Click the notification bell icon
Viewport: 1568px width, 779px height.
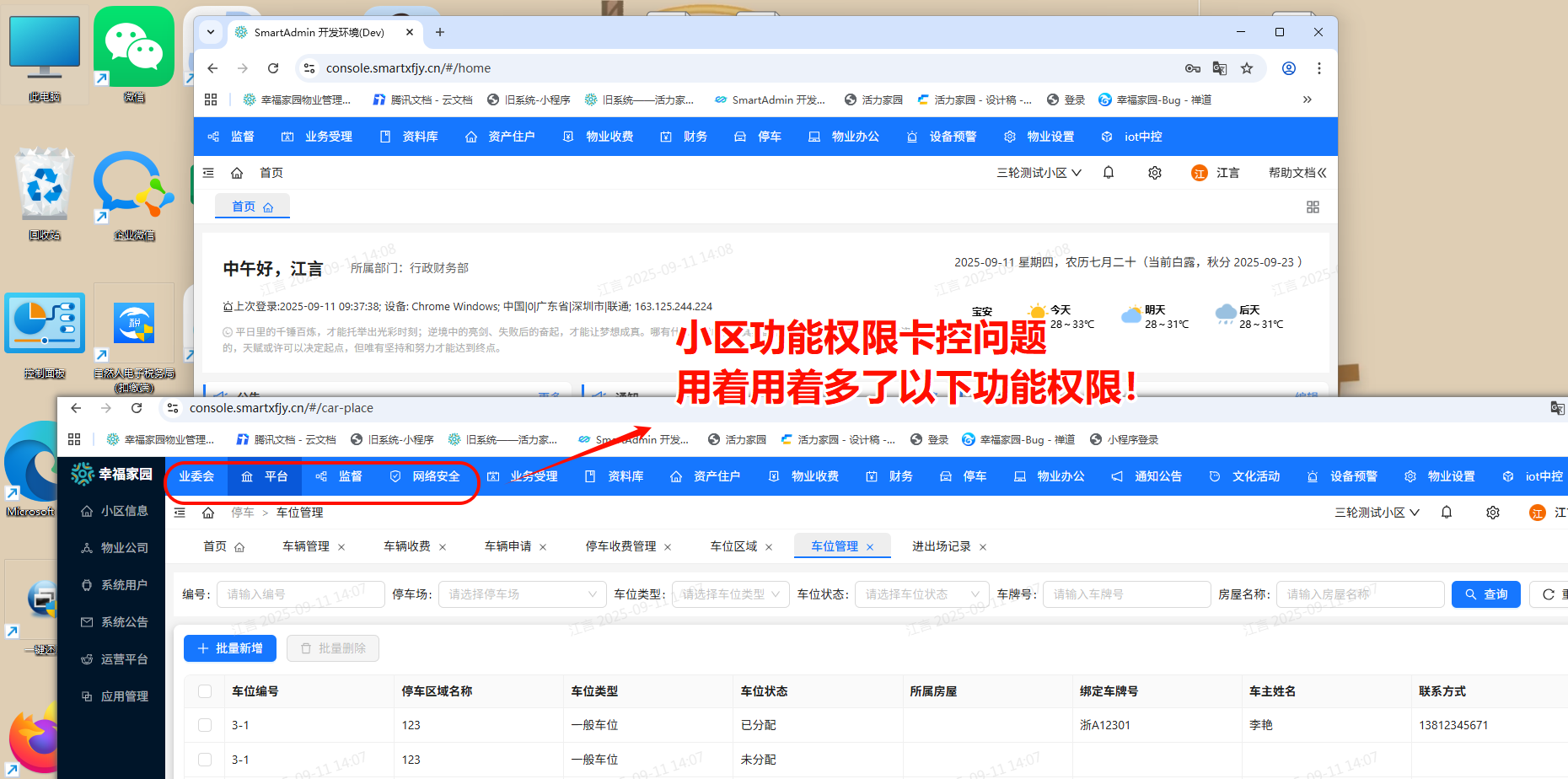[1447, 512]
